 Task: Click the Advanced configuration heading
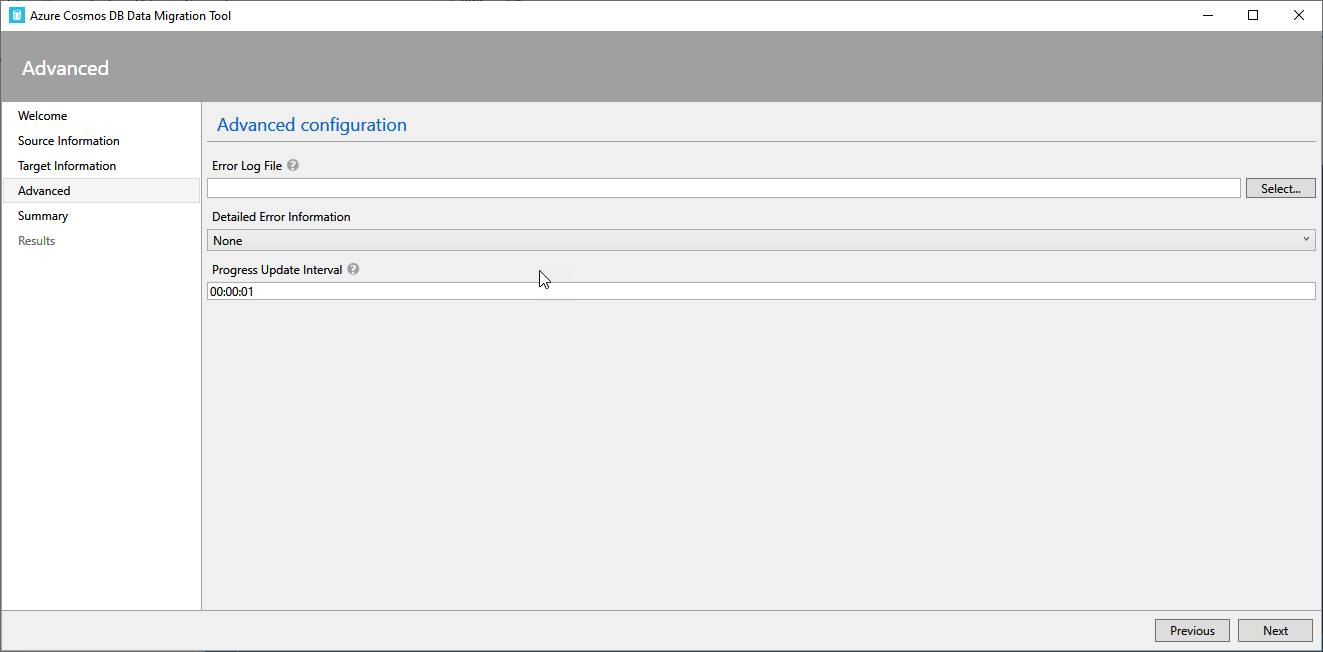pos(312,125)
